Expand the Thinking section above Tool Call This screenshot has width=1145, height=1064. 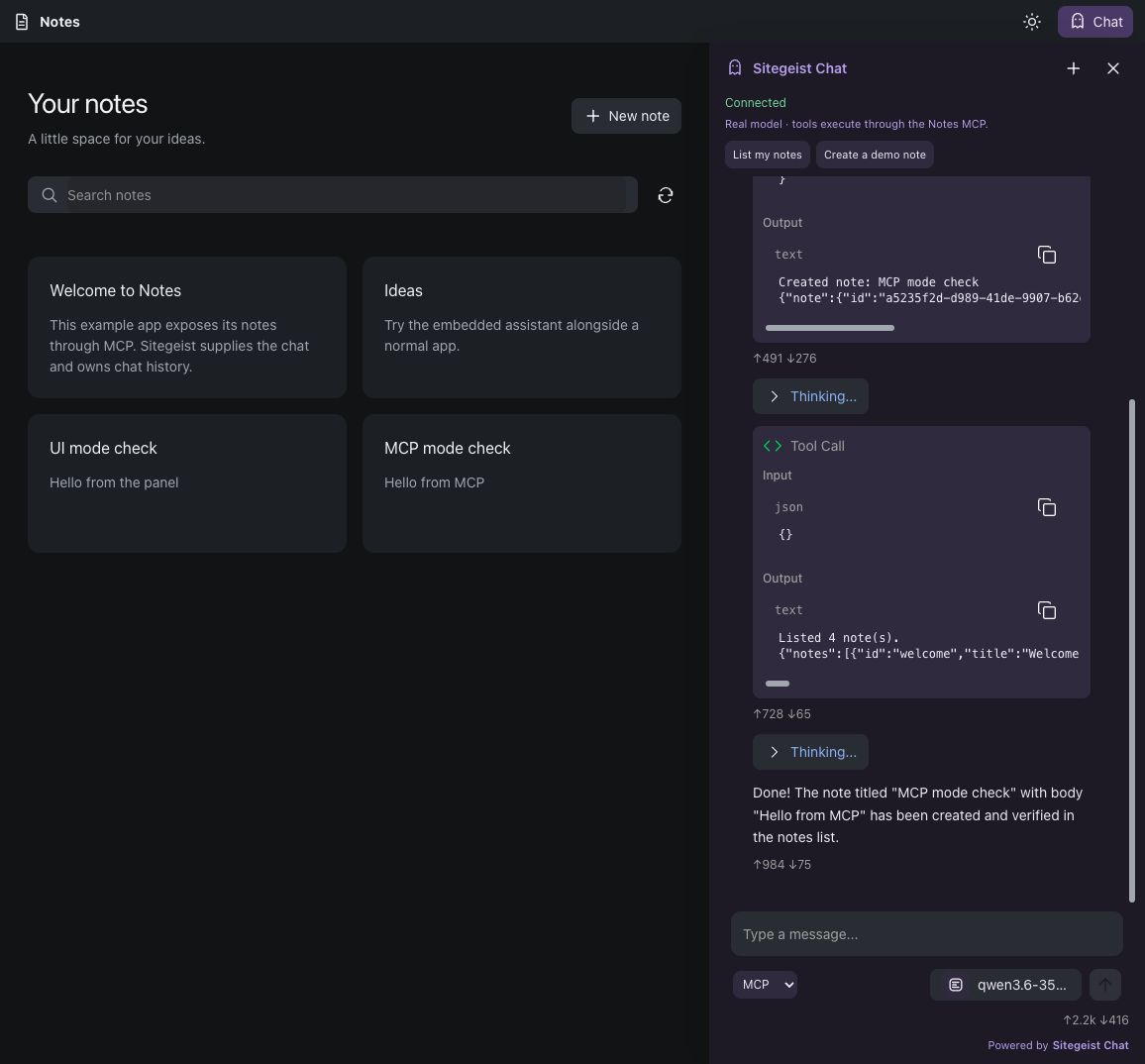click(810, 396)
